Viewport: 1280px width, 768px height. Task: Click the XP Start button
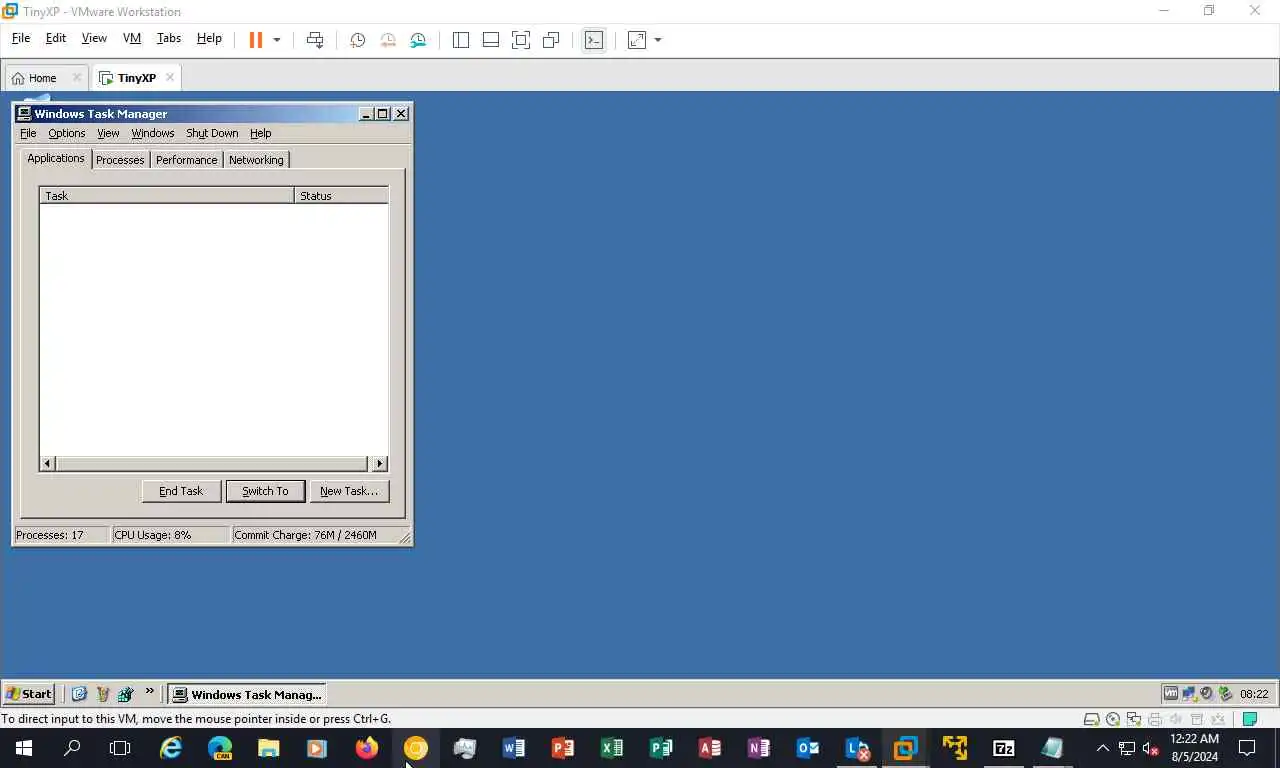pos(29,693)
